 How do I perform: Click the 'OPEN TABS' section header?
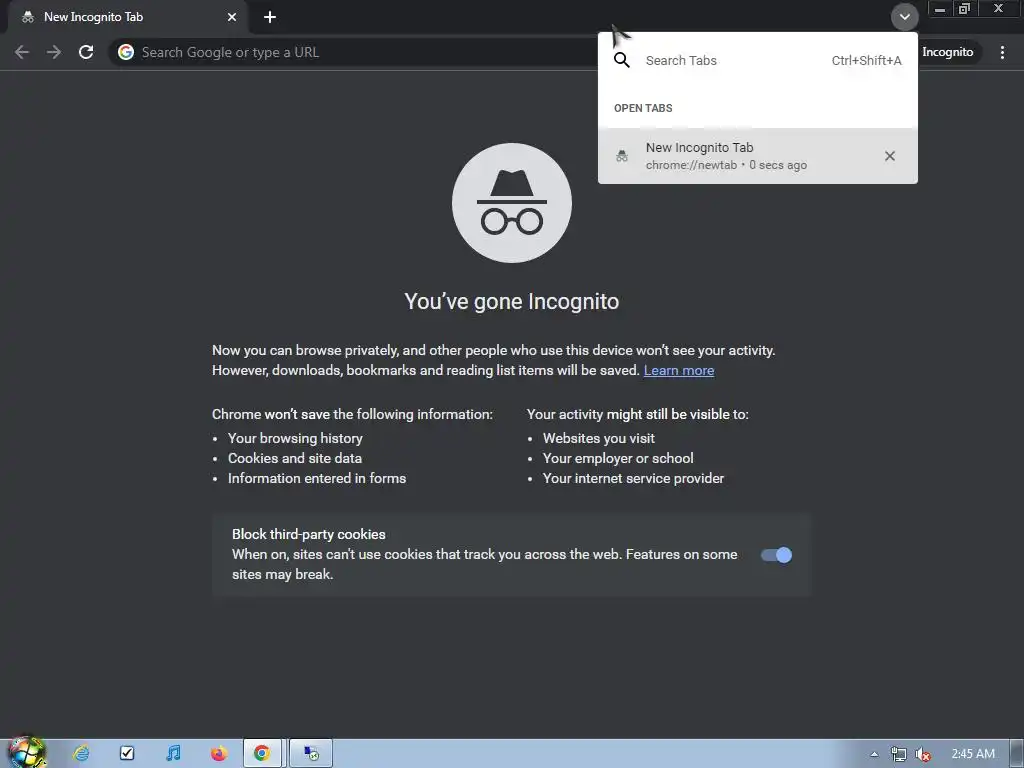[x=643, y=108]
